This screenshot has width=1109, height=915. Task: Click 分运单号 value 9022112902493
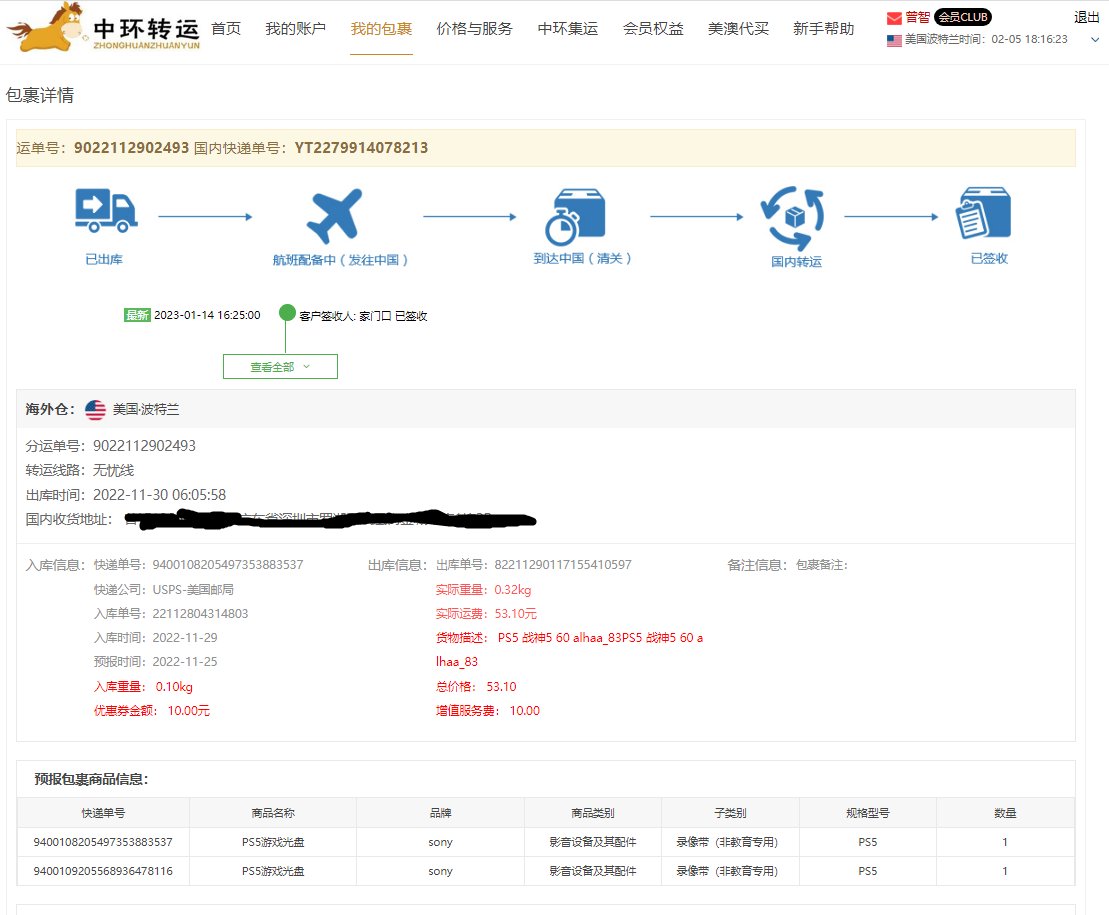144,445
